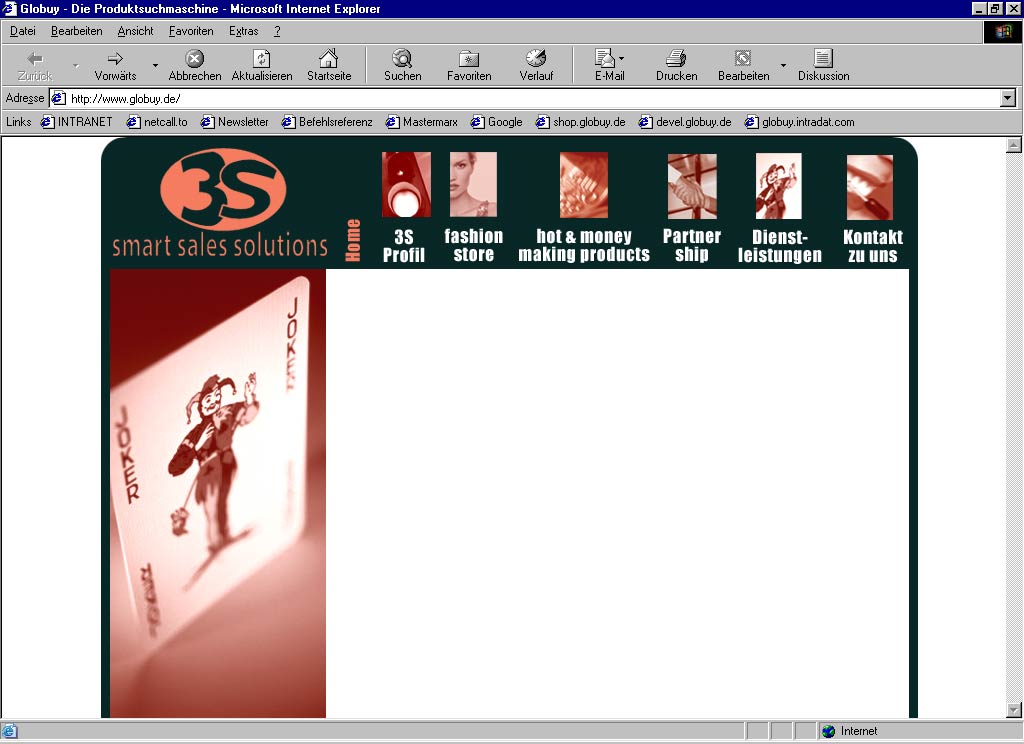Screen dimensions: 1024x744
Task: Click the Bearbeiten toolbar edit icon
Action: [743, 59]
